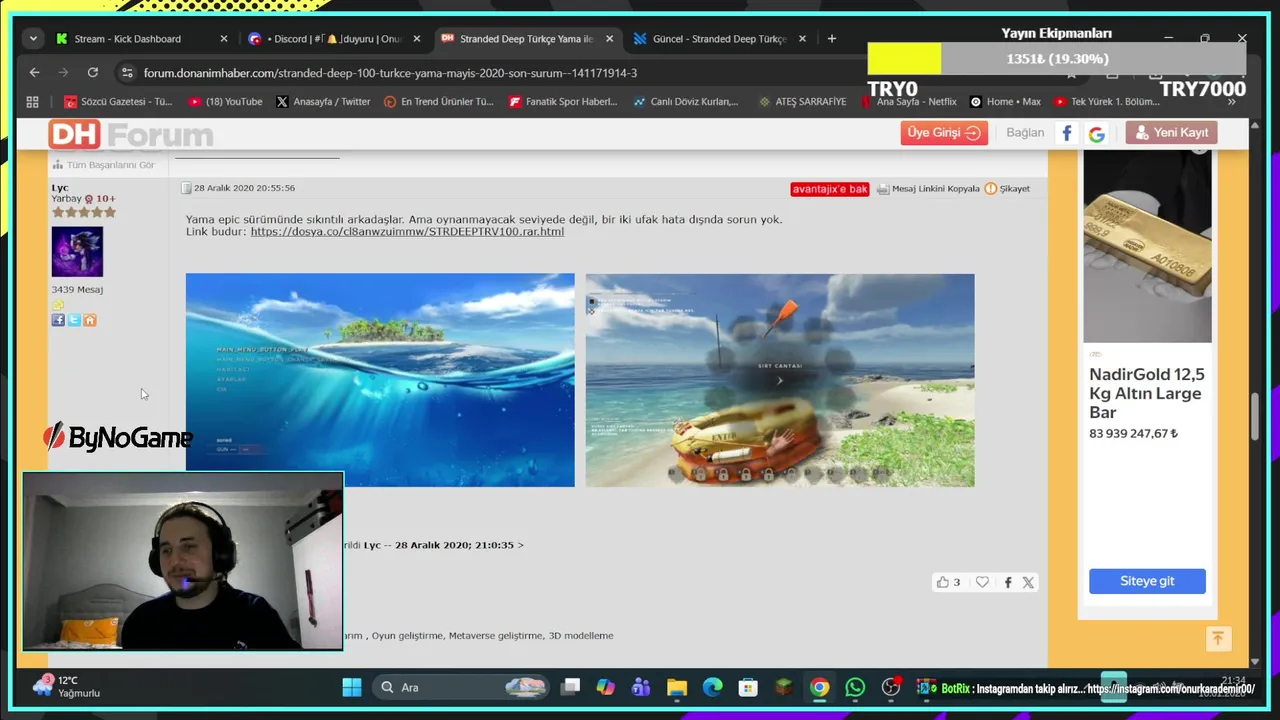Share post on X icon

(1028, 582)
